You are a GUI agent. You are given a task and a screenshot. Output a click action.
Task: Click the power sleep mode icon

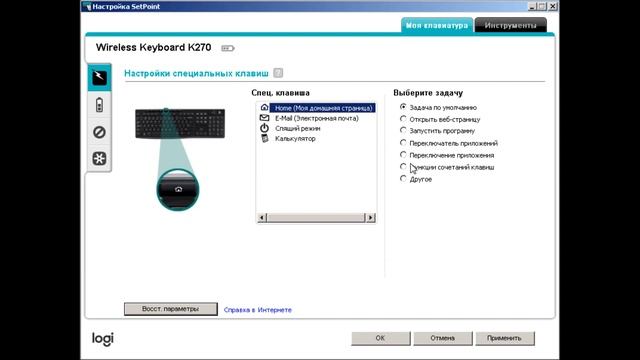point(264,128)
